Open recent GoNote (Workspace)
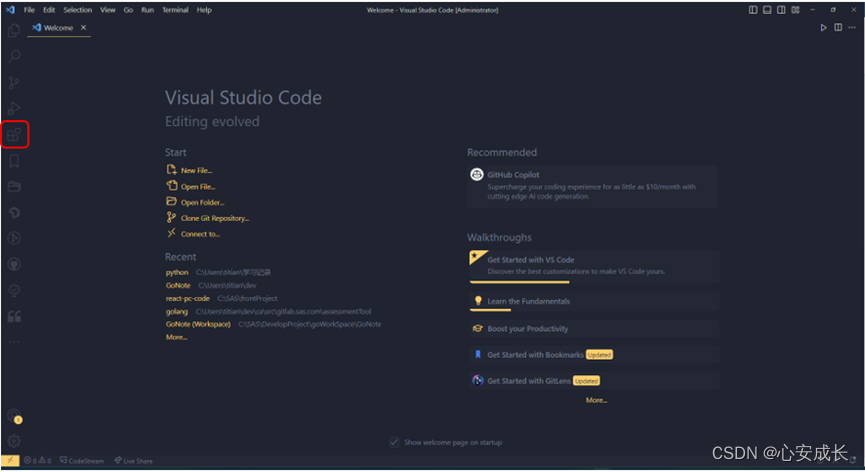The image size is (865, 472). [x=198, y=324]
